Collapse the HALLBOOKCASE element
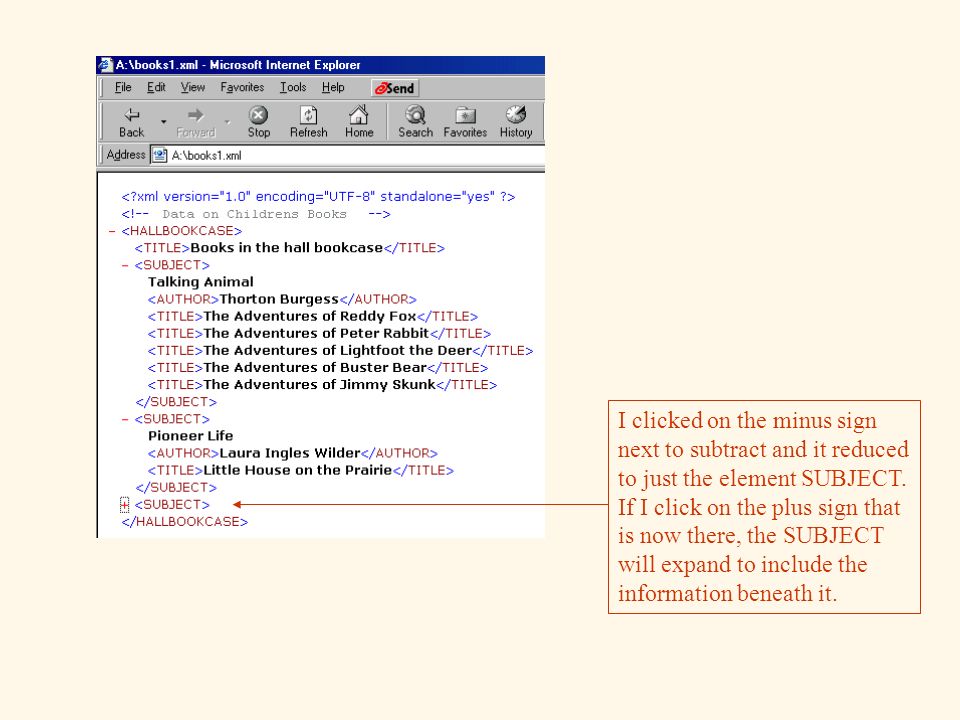The image size is (960, 720). click(111, 231)
